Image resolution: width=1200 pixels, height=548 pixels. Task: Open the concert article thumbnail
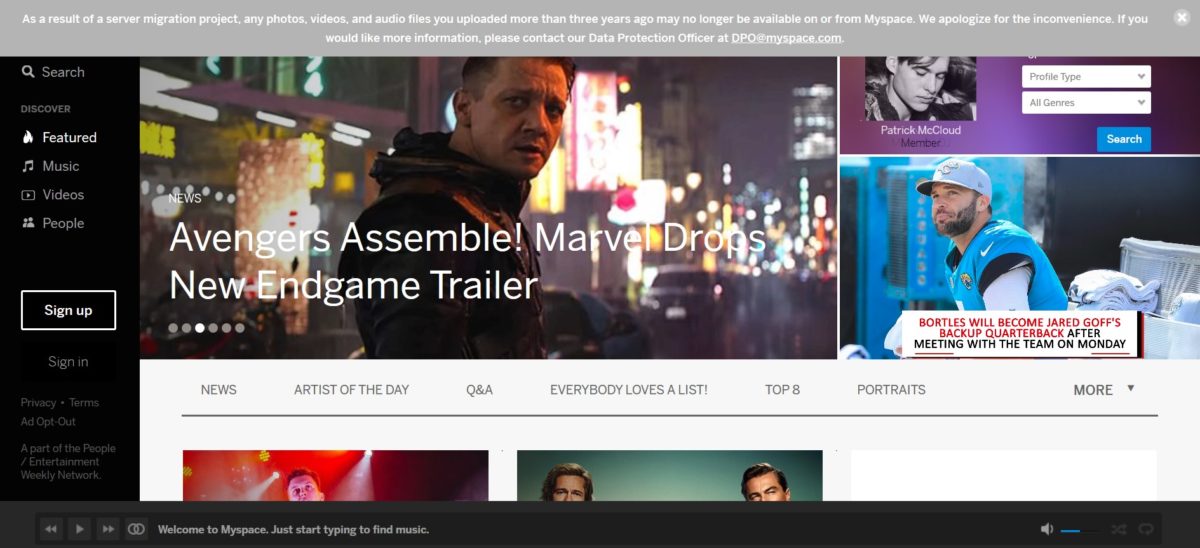click(336, 475)
